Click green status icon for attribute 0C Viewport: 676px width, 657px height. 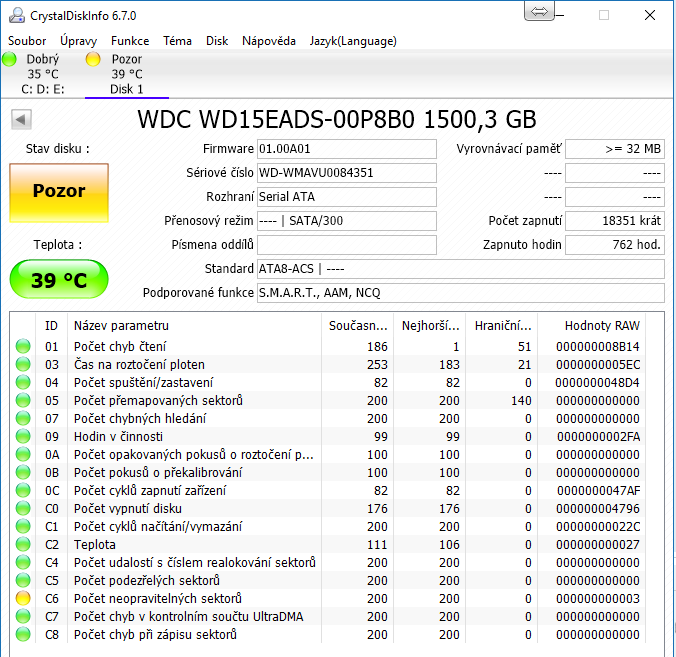coord(23,490)
